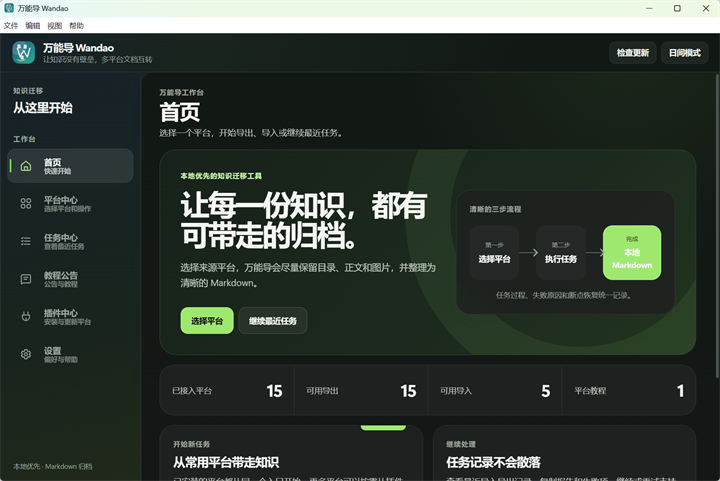720x481 pixels.
Task: Click the 从常用平台带走知识 card heading
Action: pos(226,462)
